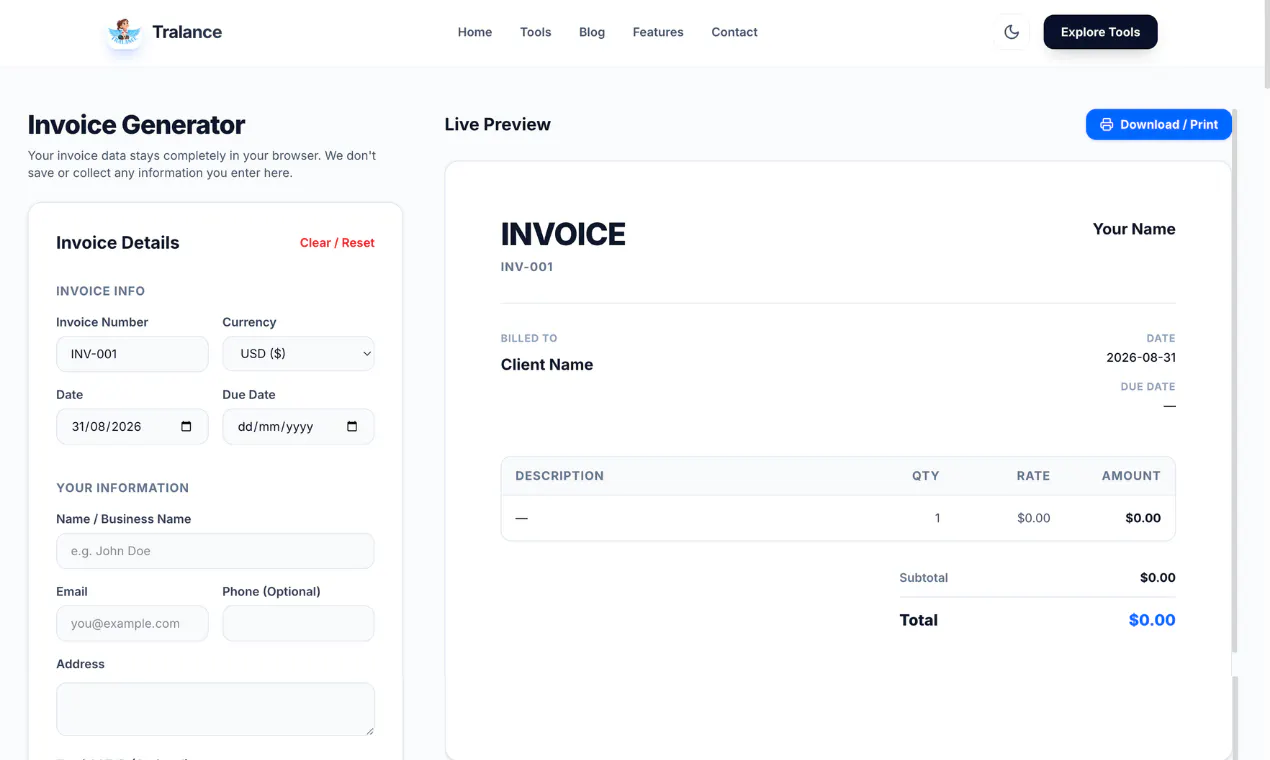
Task: Click the Tralance brand name
Action: [x=187, y=32]
